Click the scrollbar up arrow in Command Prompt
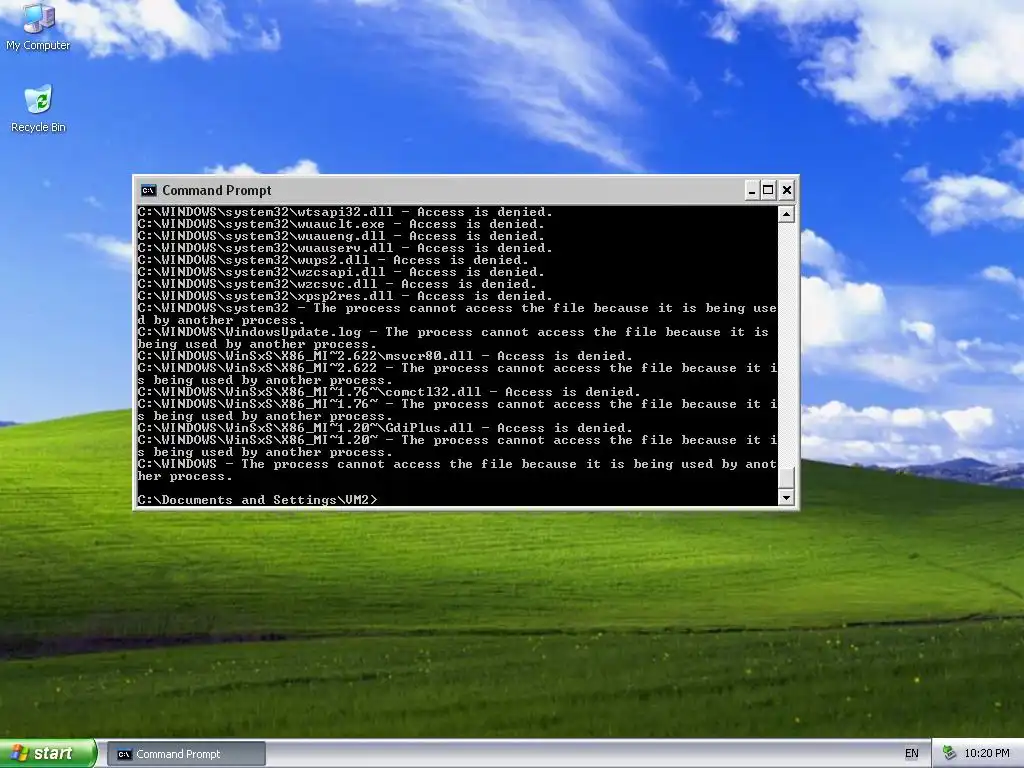The height and width of the screenshot is (768, 1024). coord(786,214)
